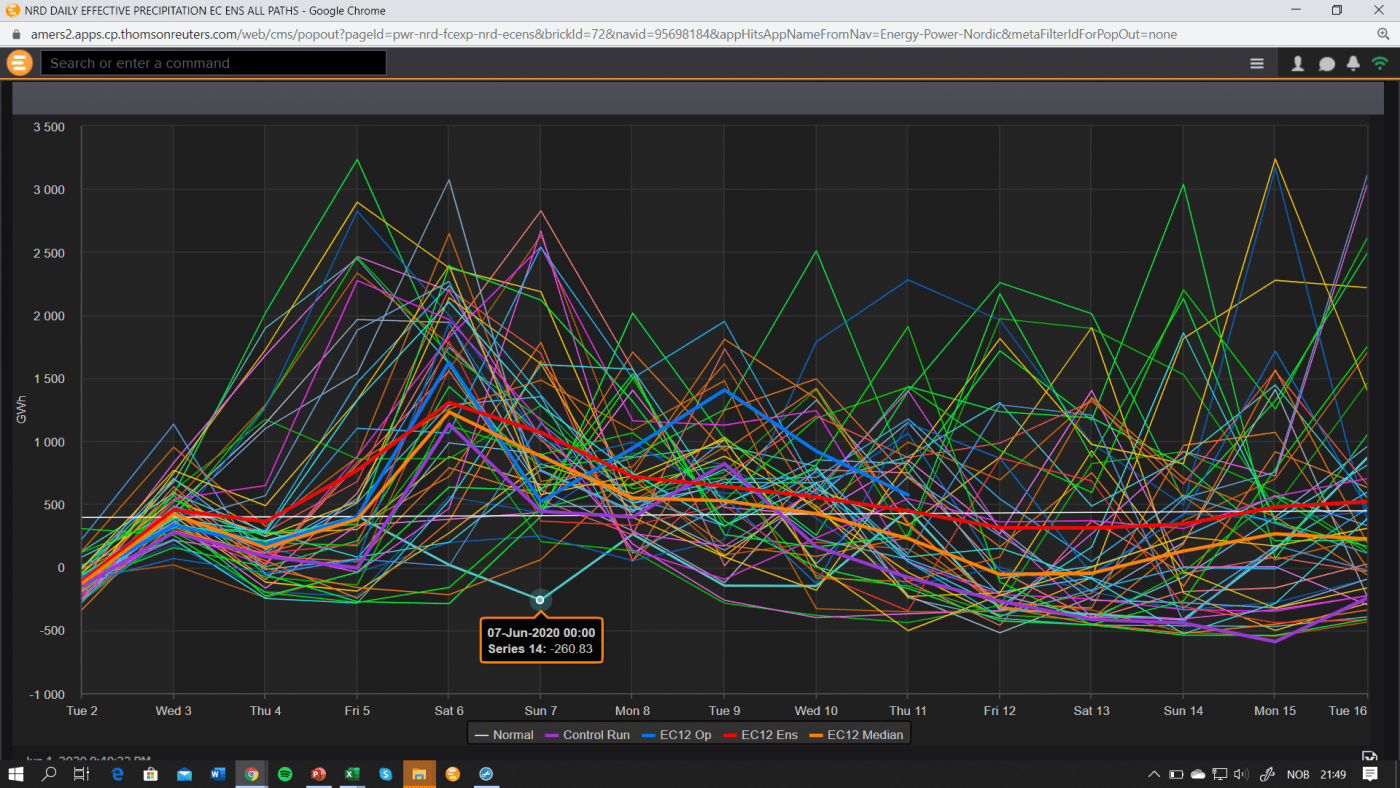Open PowerPoint from the taskbar
This screenshot has width=1400, height=788.
[x=318, y=774]
